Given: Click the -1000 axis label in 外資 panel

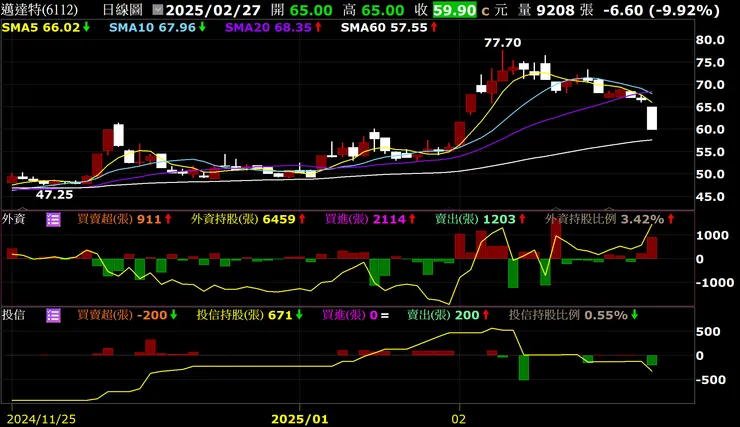Looking at the screenshot, I should pyautogui.click(x=716, y=283).
